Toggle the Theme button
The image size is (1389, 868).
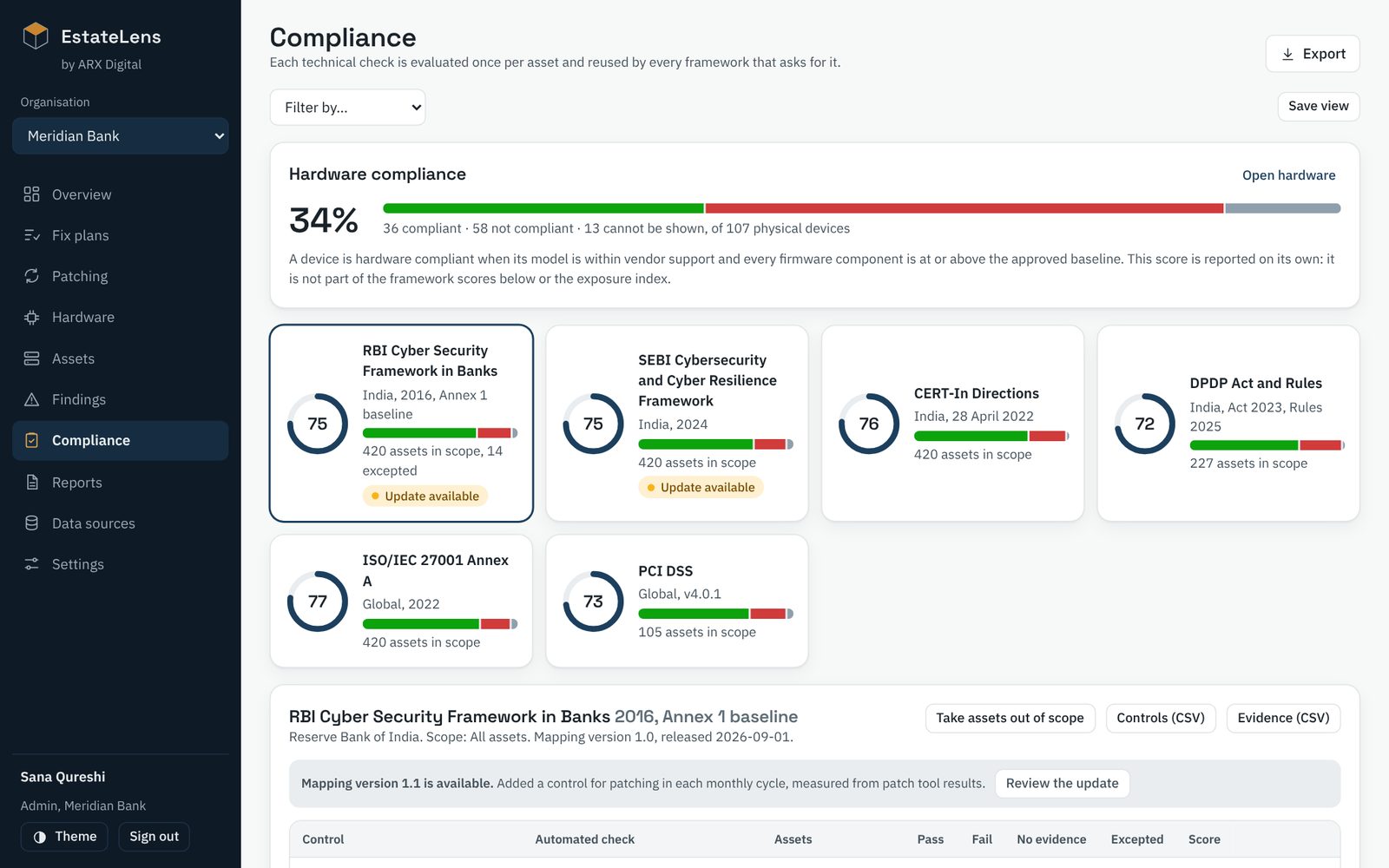click(x=64, y=837)
